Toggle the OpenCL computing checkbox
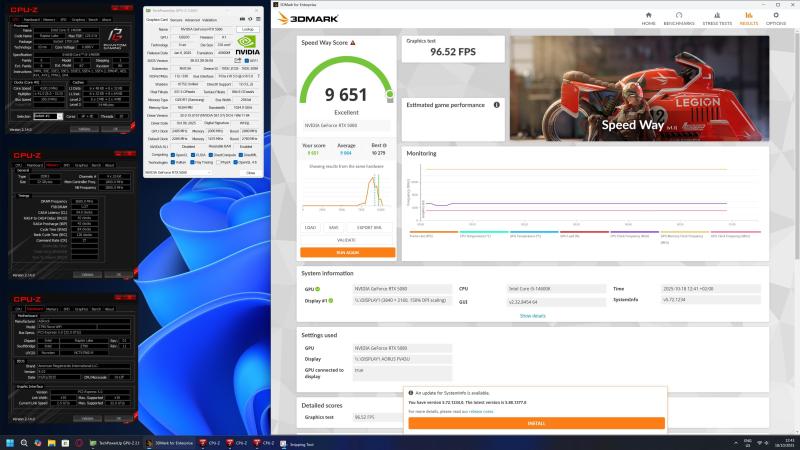The width and height of the screenshot is (800, 450). tap(171, 154)
